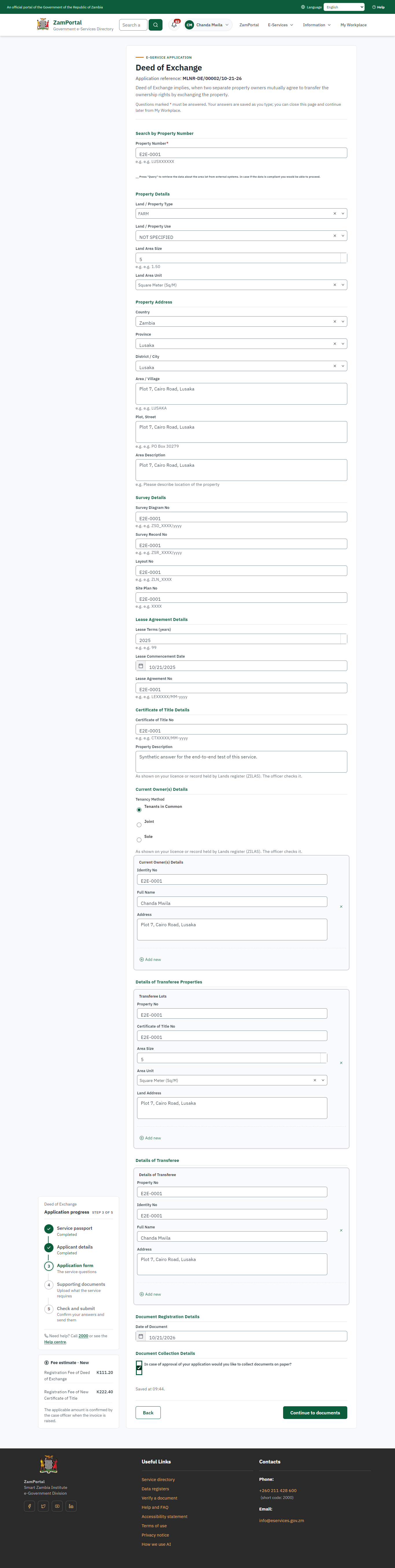Clear the Province selection
Screen dimensions: 395x1568
pyautogui.click(x=335, y=344)
